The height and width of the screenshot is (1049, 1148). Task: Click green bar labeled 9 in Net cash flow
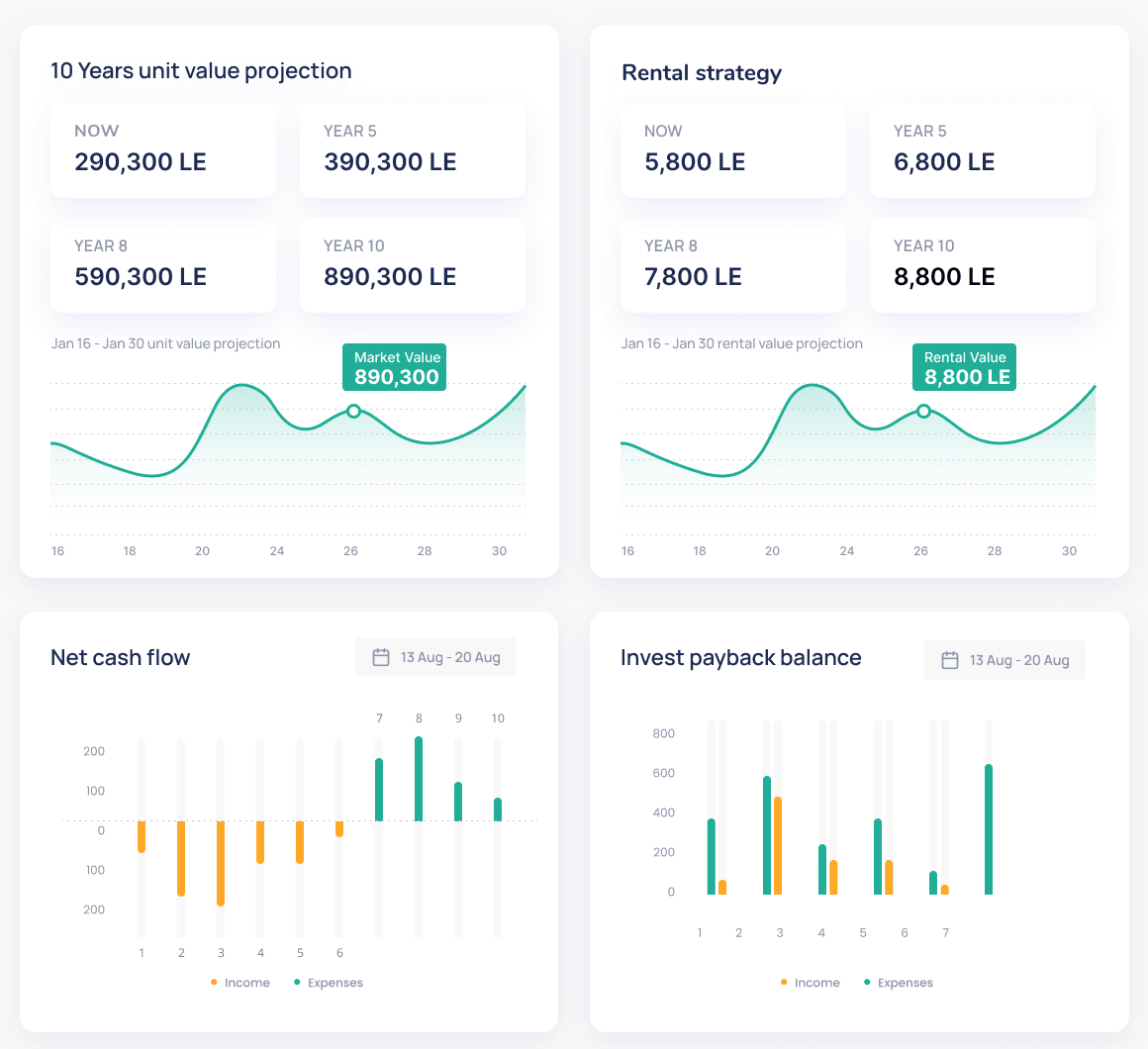458,802
